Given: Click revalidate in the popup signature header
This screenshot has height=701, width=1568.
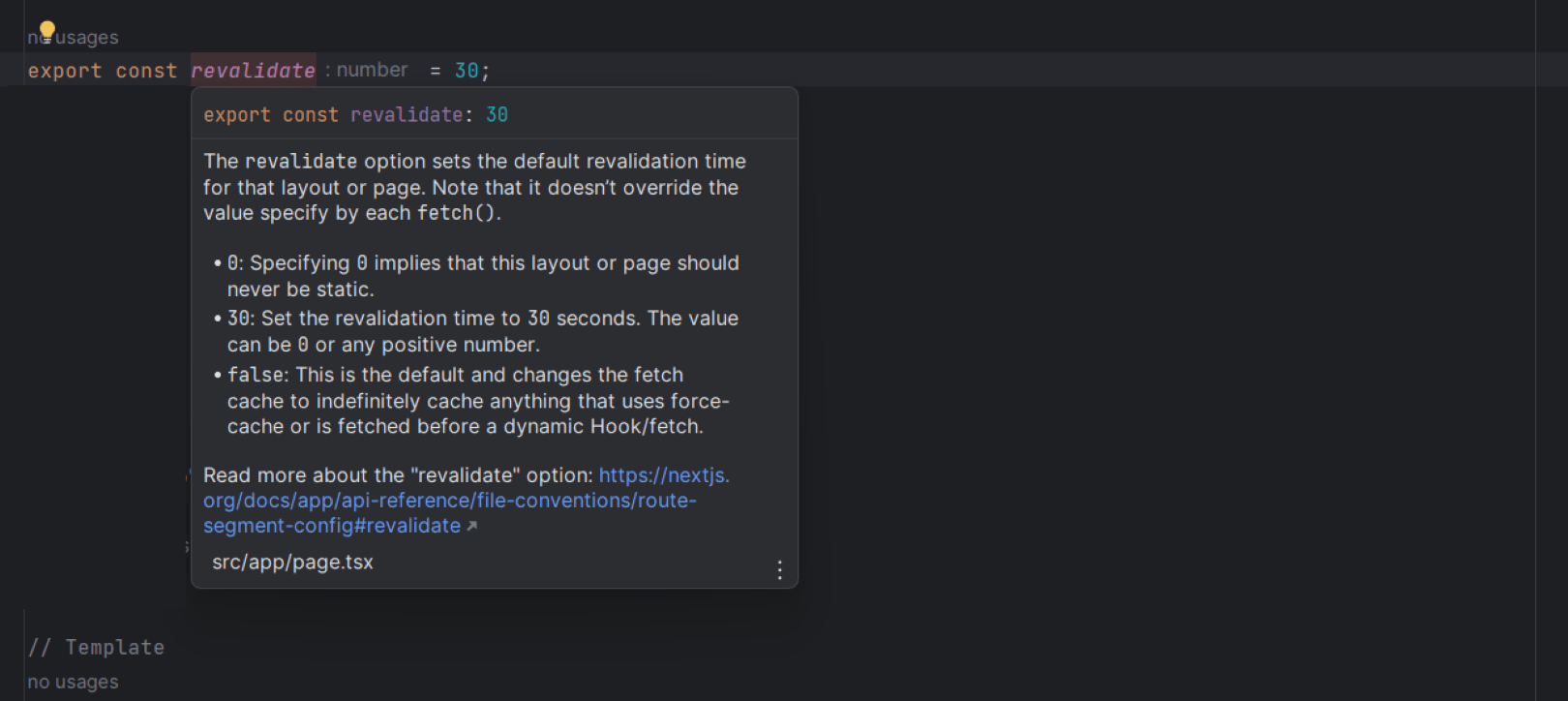Looking at the screenshot, I should coord(407,115).
